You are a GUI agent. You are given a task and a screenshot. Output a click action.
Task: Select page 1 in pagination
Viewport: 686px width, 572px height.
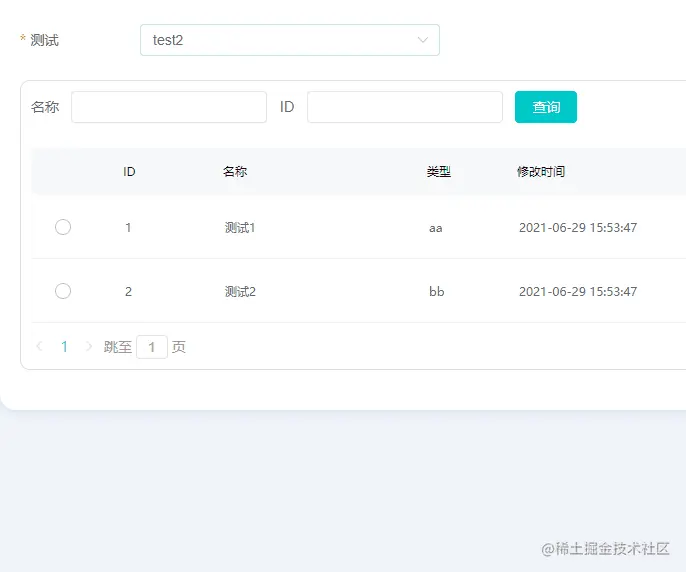[x=64, y=347]
